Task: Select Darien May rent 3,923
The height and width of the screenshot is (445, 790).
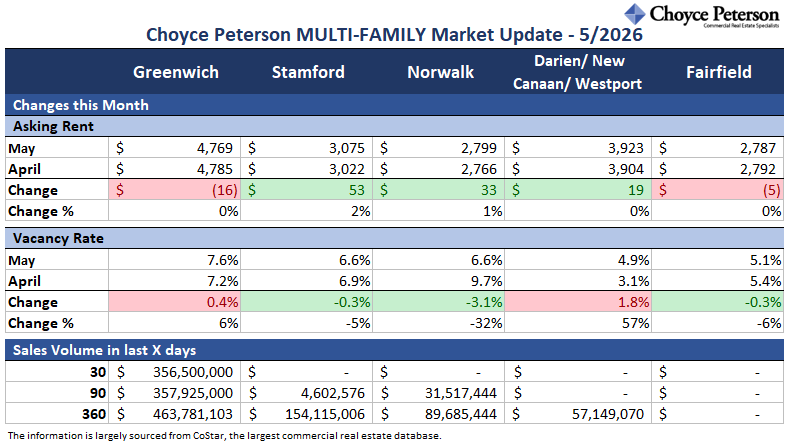Action: [x=578, y=148]
